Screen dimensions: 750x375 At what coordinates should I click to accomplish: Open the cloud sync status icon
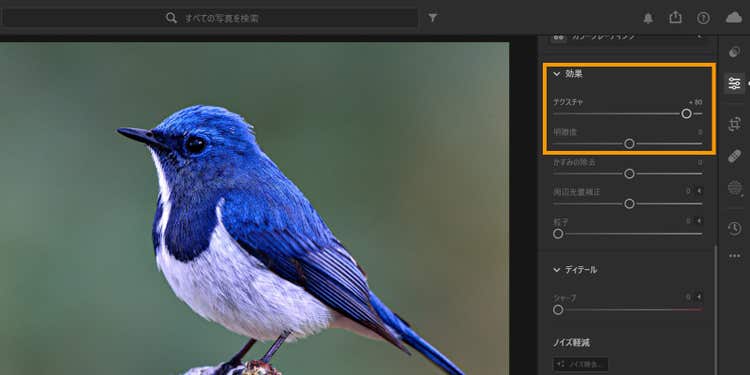pyautogui.click(x=733, y=18)
